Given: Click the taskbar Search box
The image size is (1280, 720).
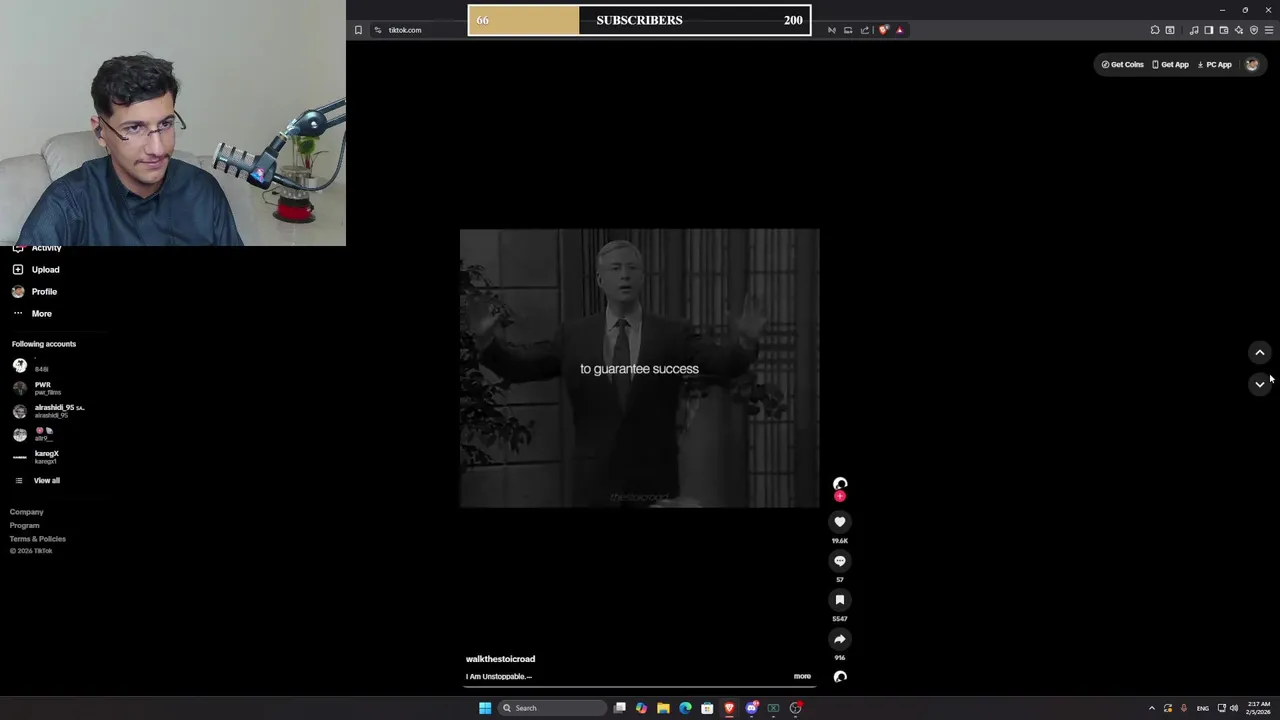Looking at the screenshot, I should [552, 708].
